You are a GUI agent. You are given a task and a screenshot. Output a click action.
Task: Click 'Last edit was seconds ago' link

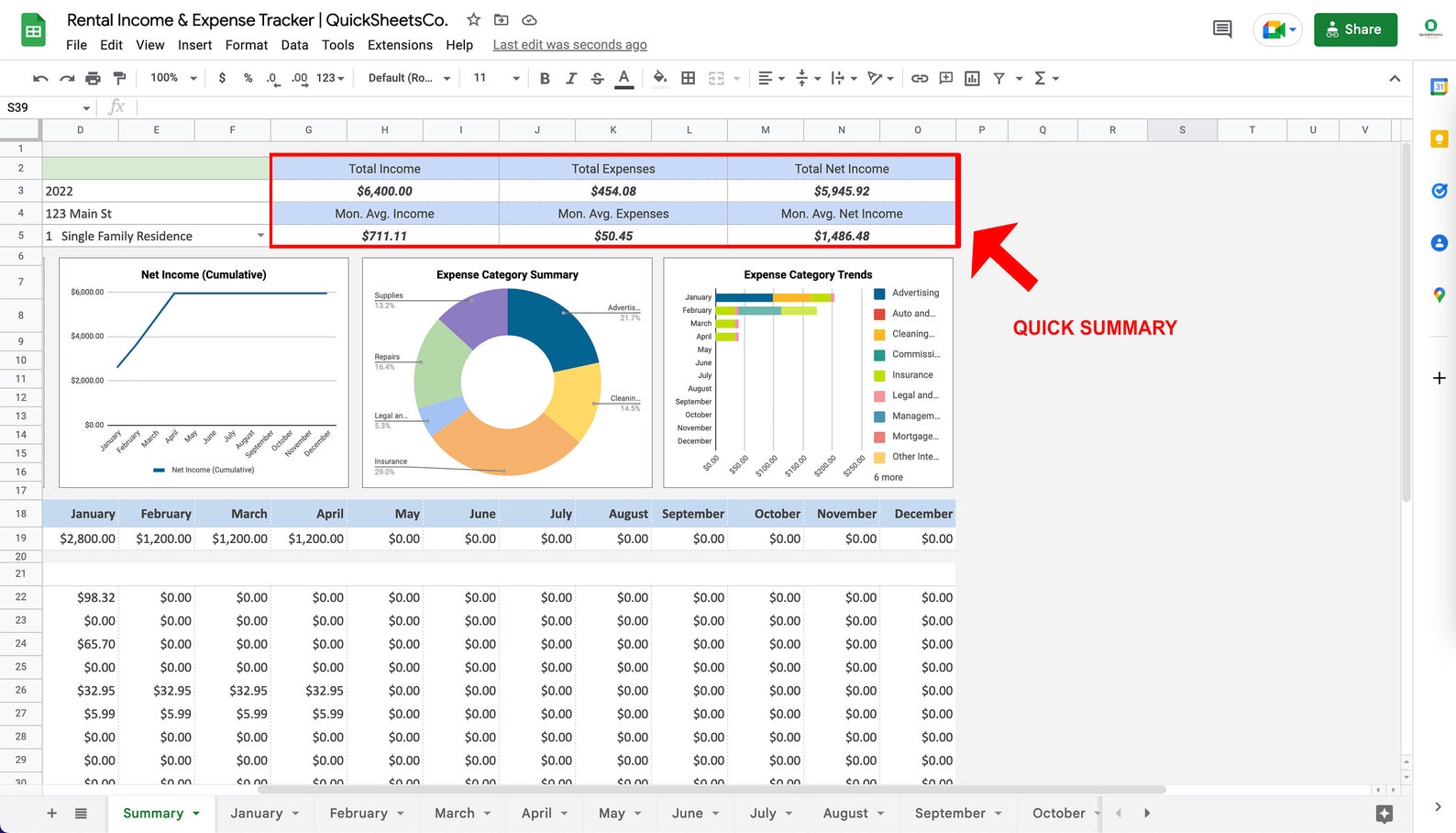(x=569, y=45)
